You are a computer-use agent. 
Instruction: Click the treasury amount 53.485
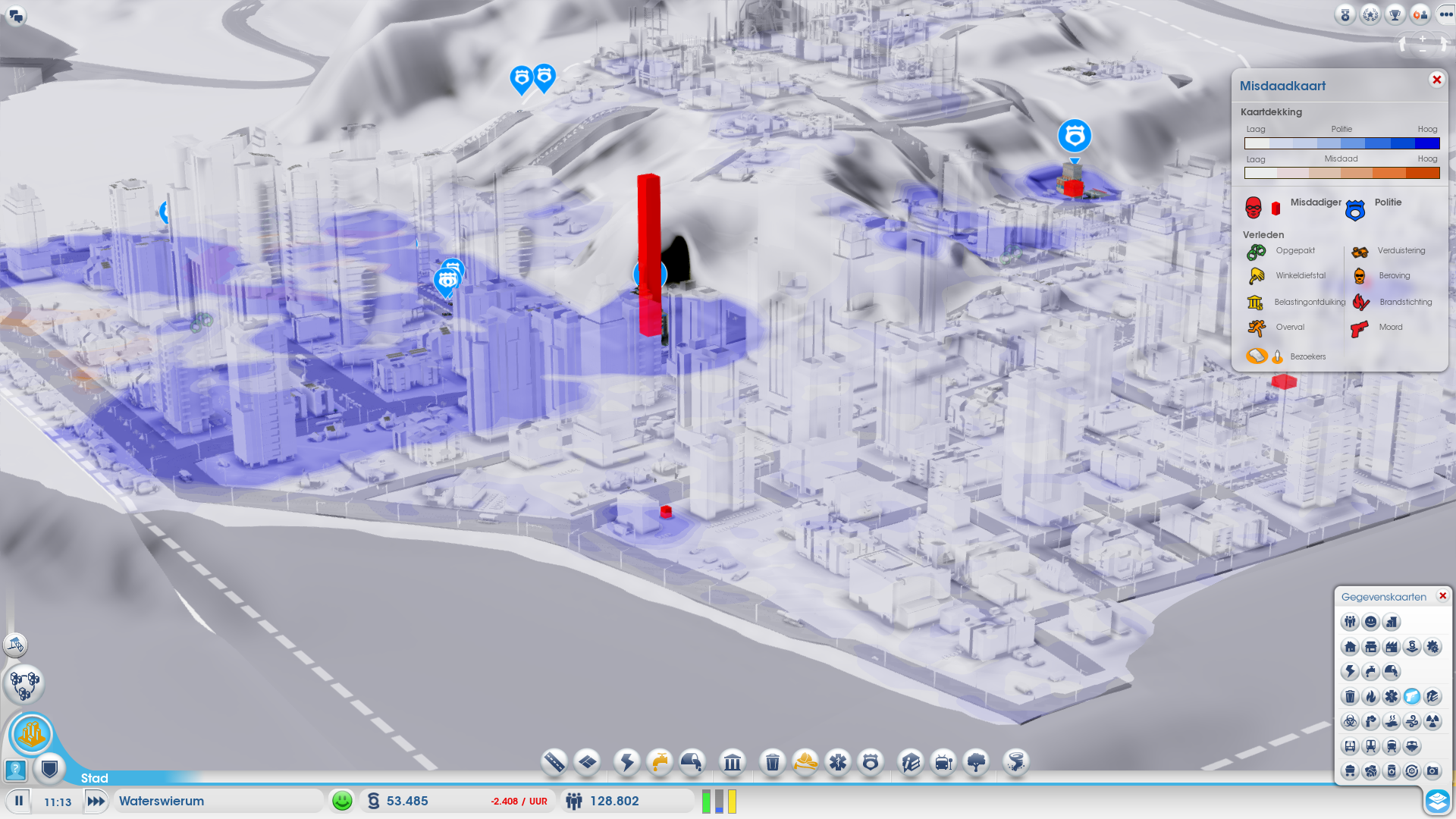pos(407,801)
